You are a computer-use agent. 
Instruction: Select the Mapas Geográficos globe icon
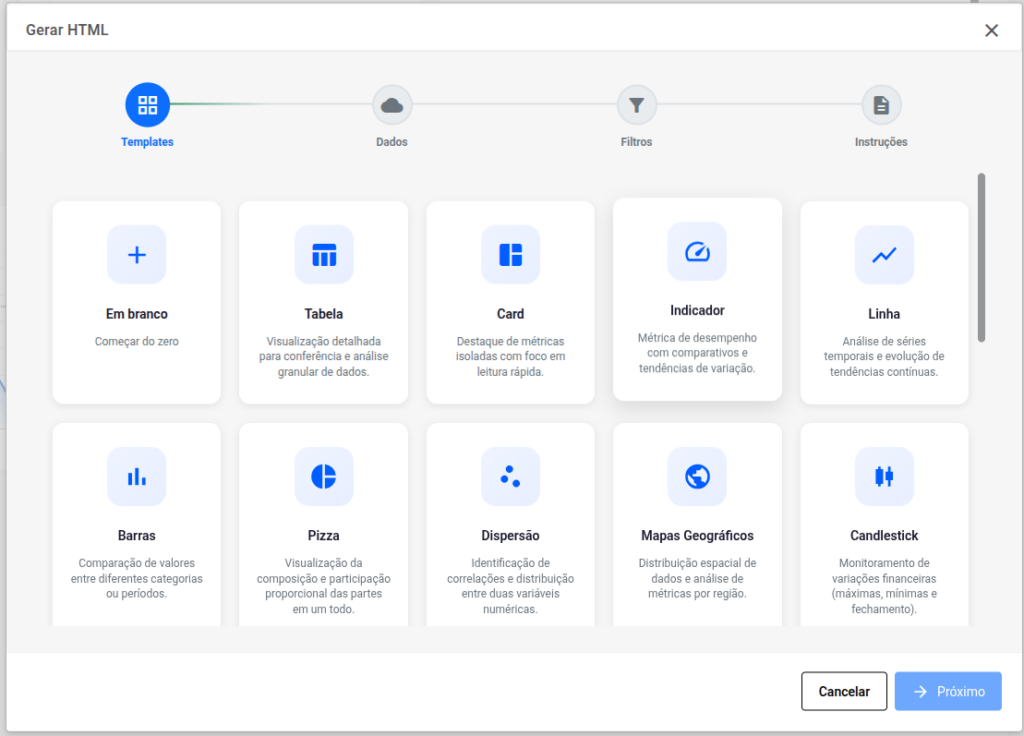697,476
